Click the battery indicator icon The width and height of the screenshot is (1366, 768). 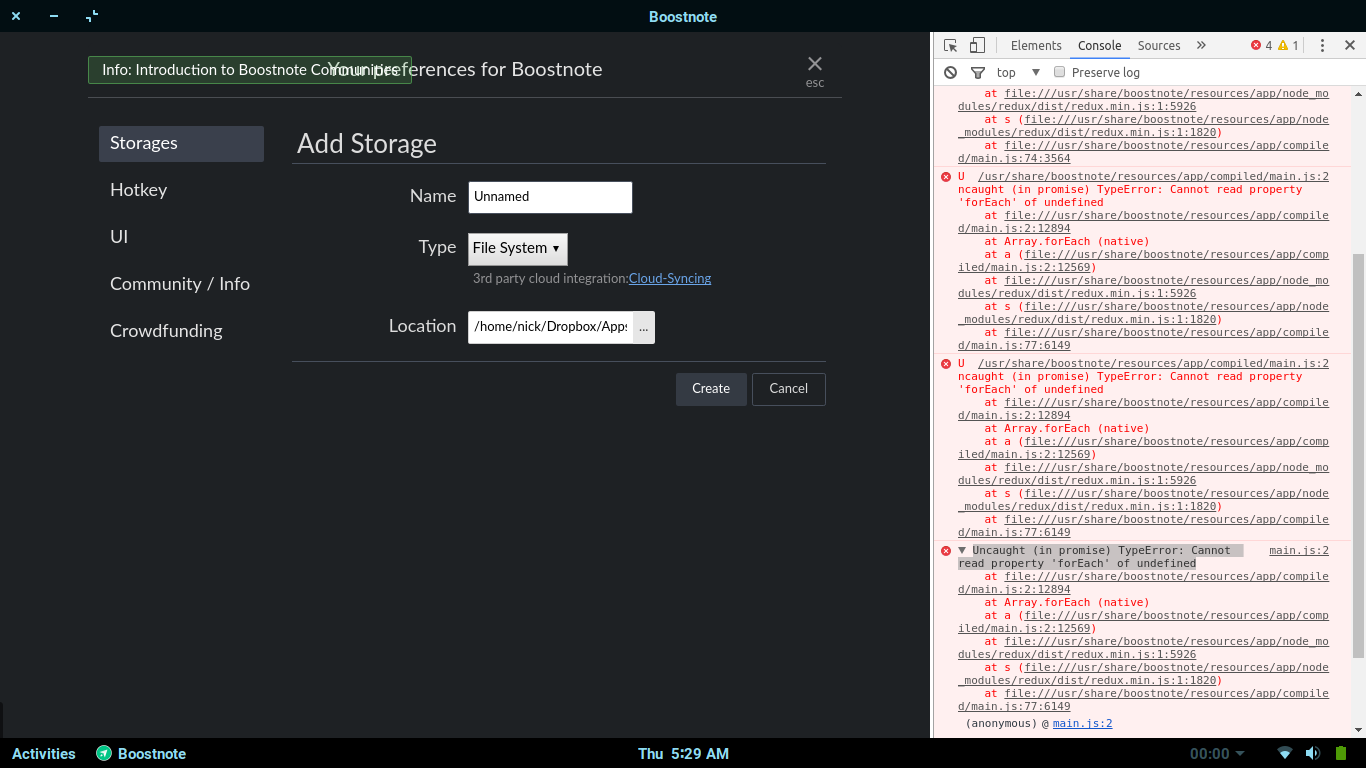pyautogui.click(x=1340, y=754)
